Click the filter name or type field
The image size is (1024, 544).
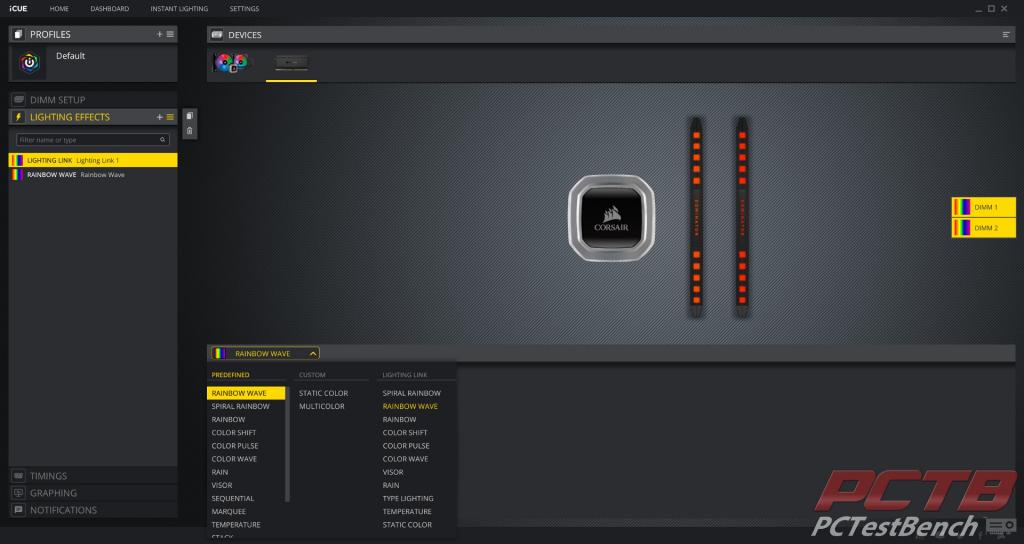click(x=93, y=140)
